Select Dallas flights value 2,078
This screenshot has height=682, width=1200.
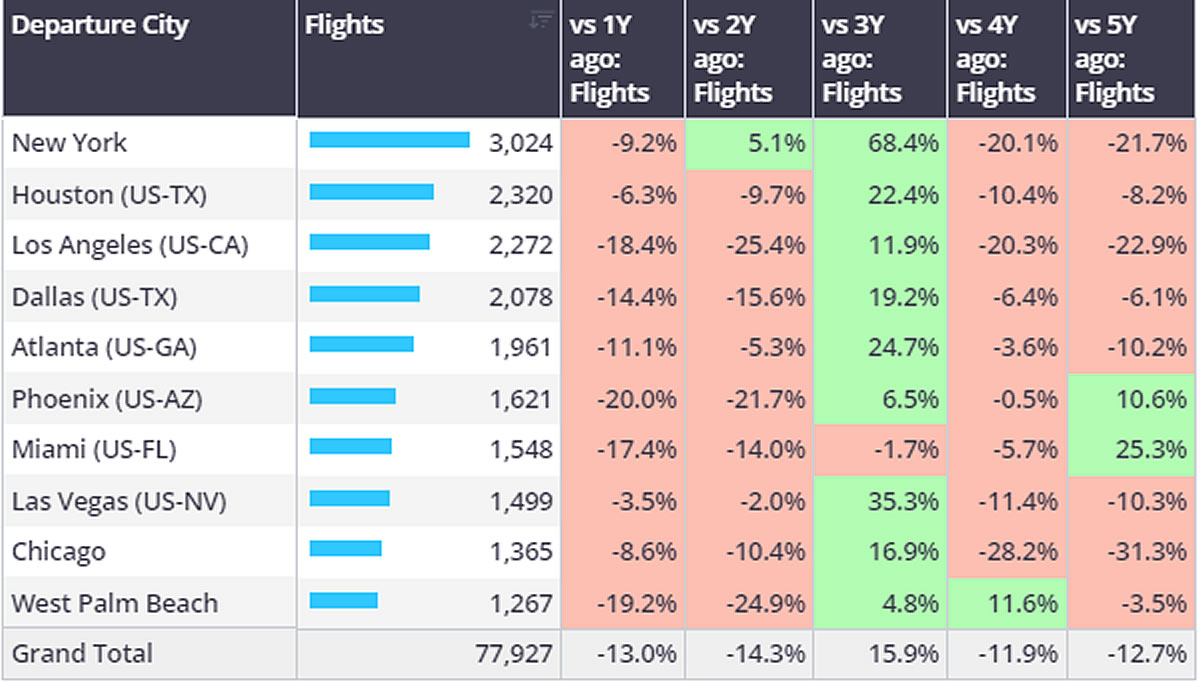pos(520,296)
